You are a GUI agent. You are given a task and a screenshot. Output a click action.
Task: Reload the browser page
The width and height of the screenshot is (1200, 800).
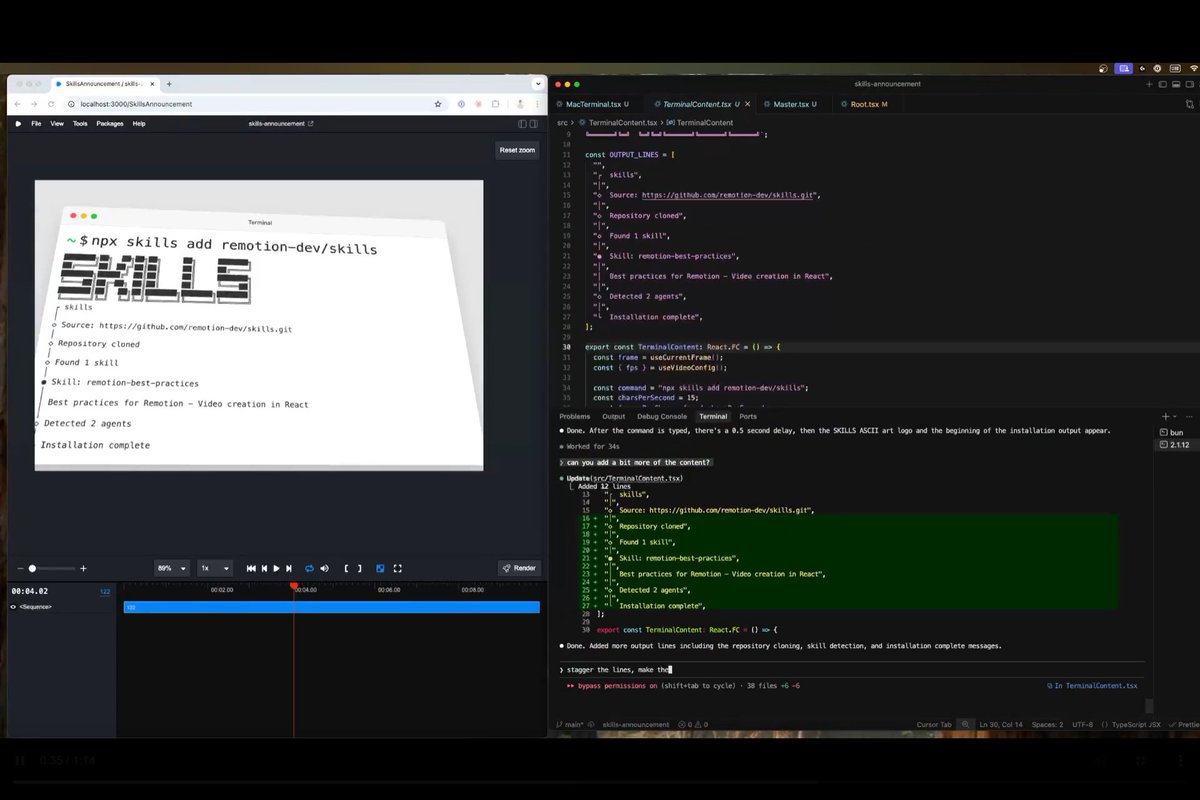tap(52, 104)
